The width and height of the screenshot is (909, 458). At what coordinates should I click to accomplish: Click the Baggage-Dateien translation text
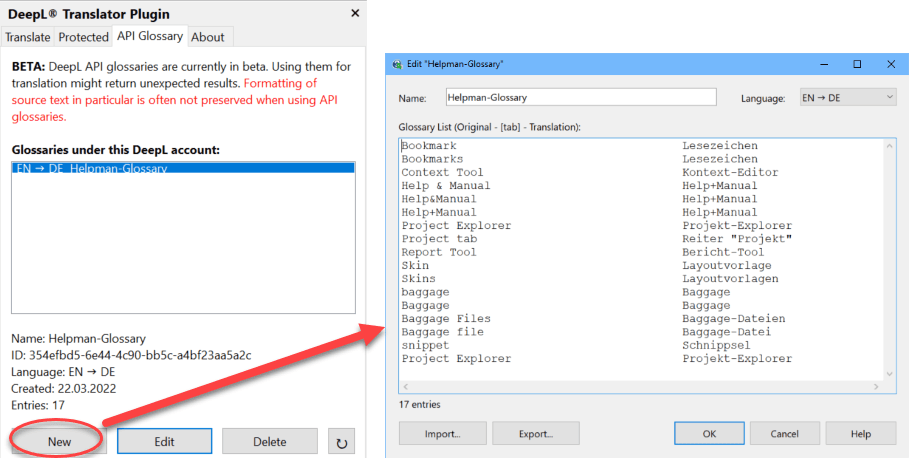click(734, 319)
